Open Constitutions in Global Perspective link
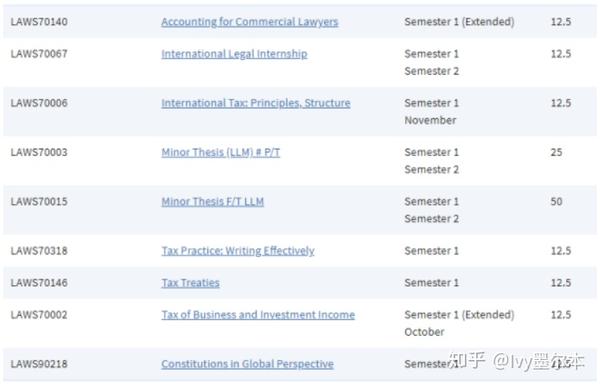This screenshot has width=600, height=388. [x=247, y=364]
